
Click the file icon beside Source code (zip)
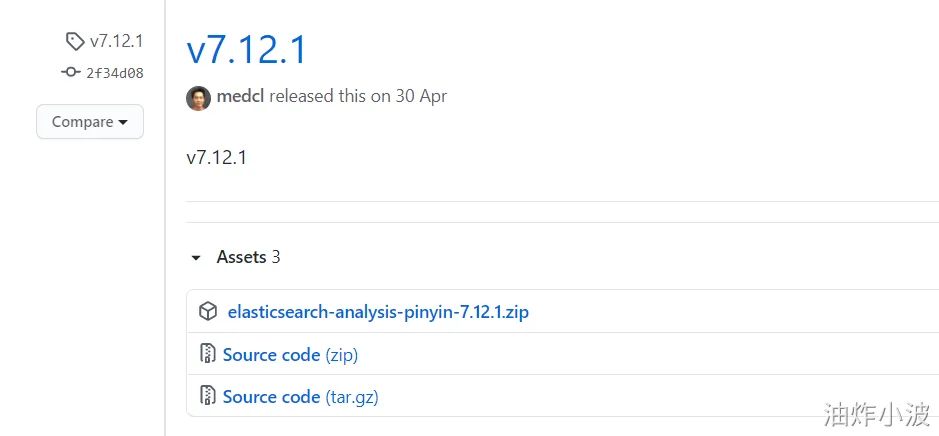207,354
